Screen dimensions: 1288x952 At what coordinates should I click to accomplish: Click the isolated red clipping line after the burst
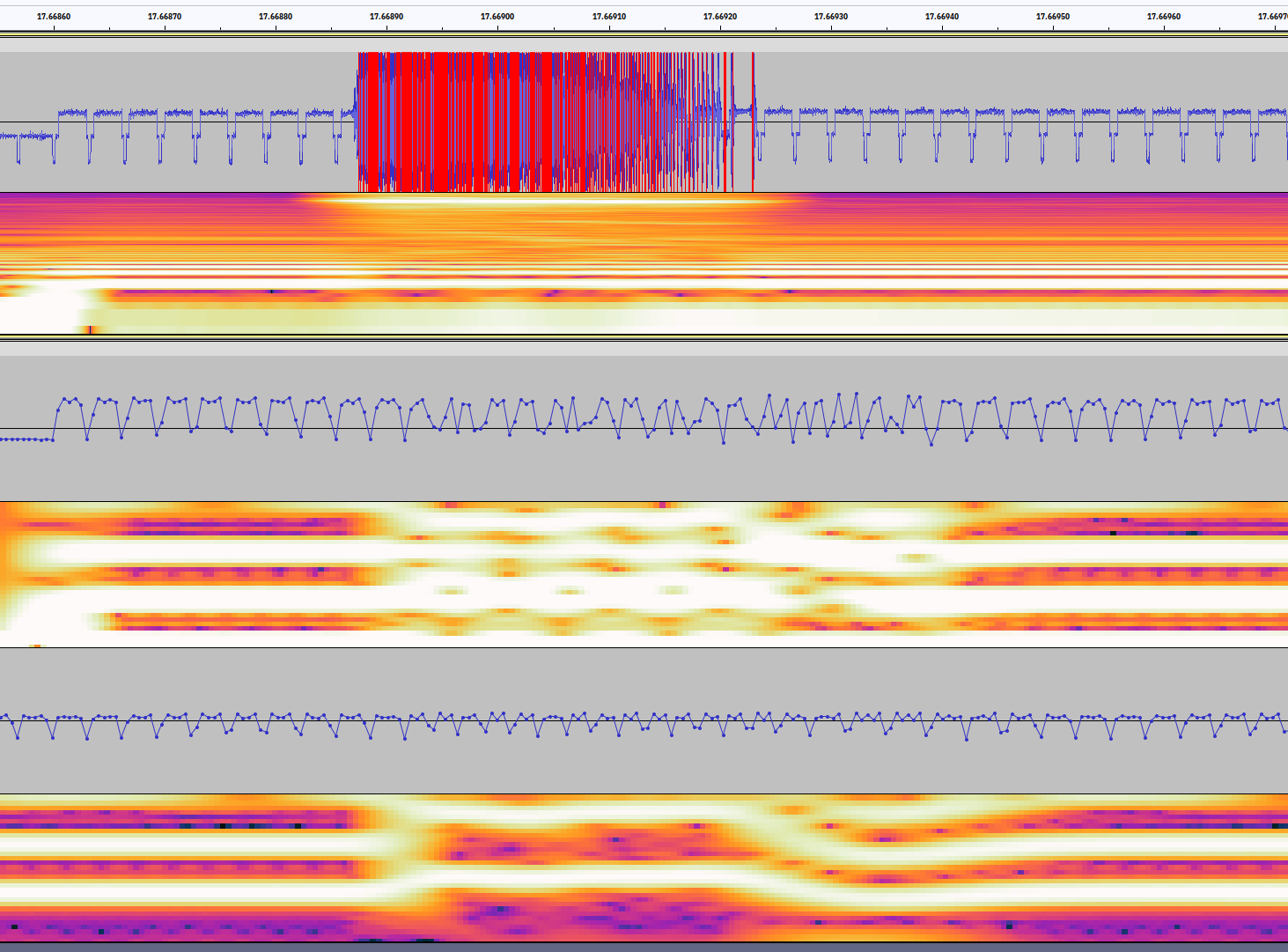(x=753, y=122)
